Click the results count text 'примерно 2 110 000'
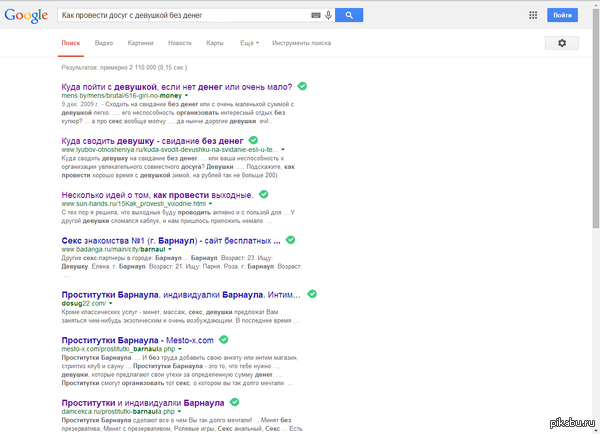The width and height of the screenshot is (600, 434). [128, 67]
